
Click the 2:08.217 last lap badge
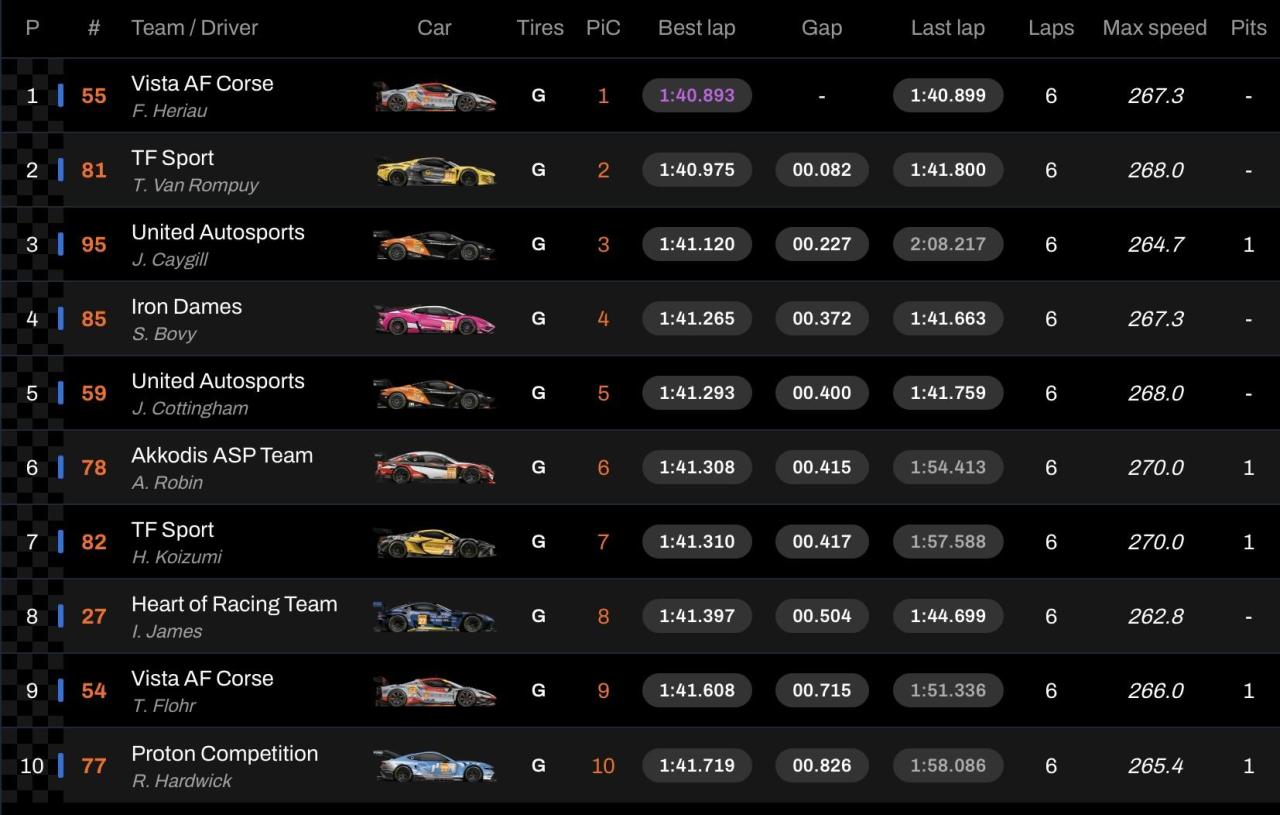tap(948, 244)
